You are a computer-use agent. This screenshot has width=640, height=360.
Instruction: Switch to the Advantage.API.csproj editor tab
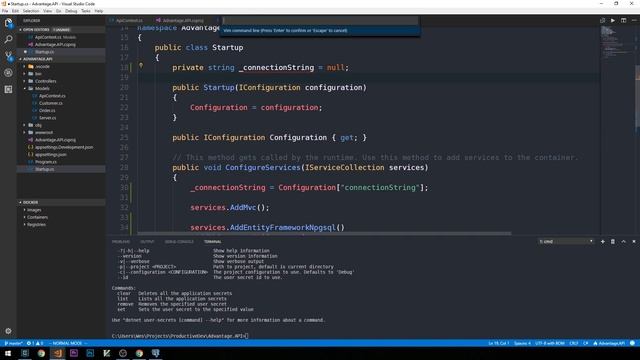click(182, 20)
